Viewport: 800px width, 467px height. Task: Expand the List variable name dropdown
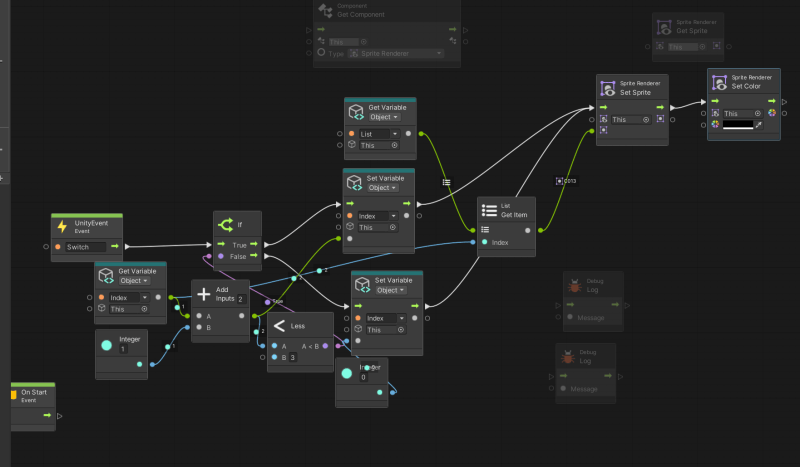379,134
